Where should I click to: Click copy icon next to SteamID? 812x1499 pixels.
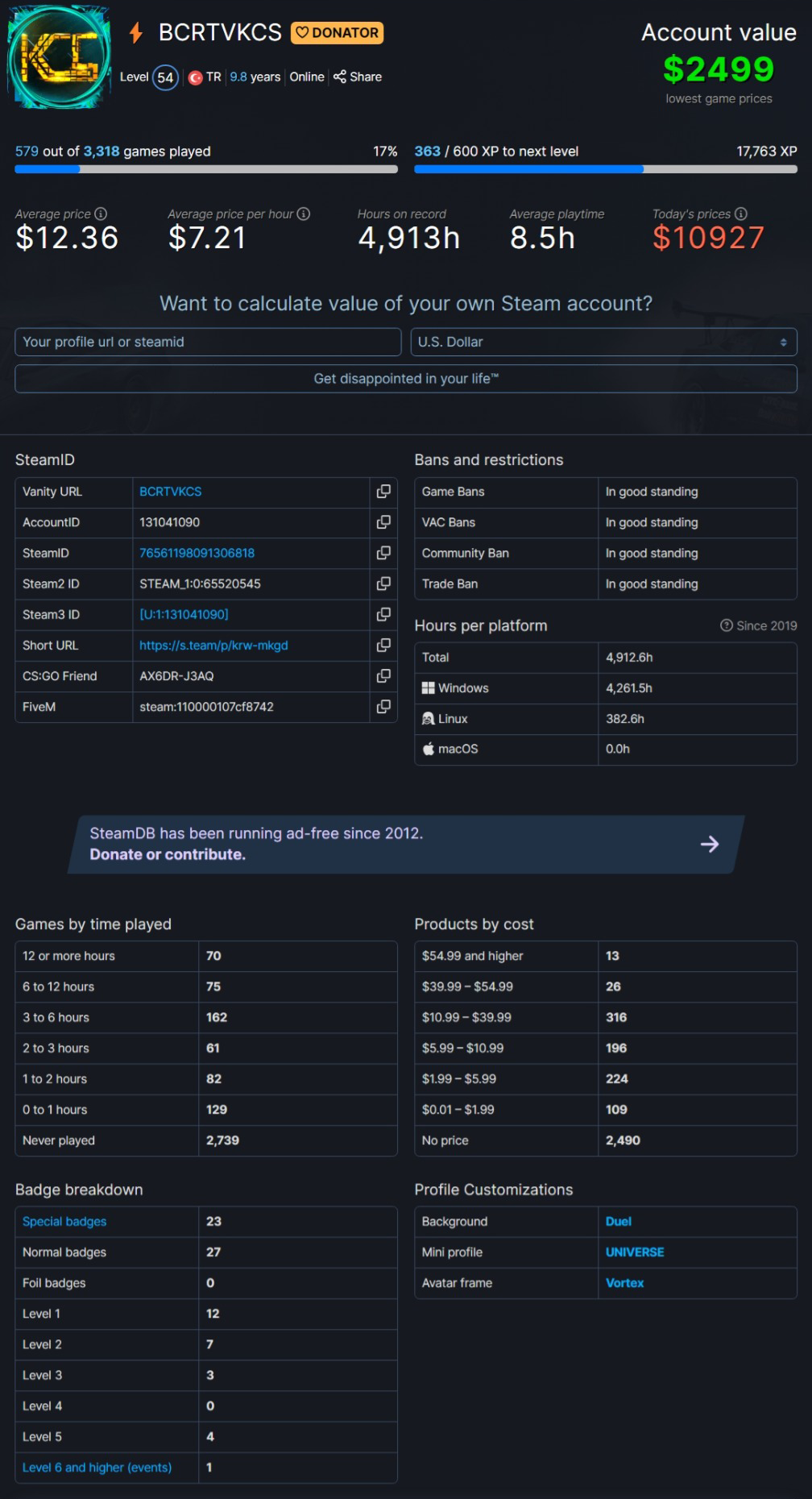coord(383,553)
